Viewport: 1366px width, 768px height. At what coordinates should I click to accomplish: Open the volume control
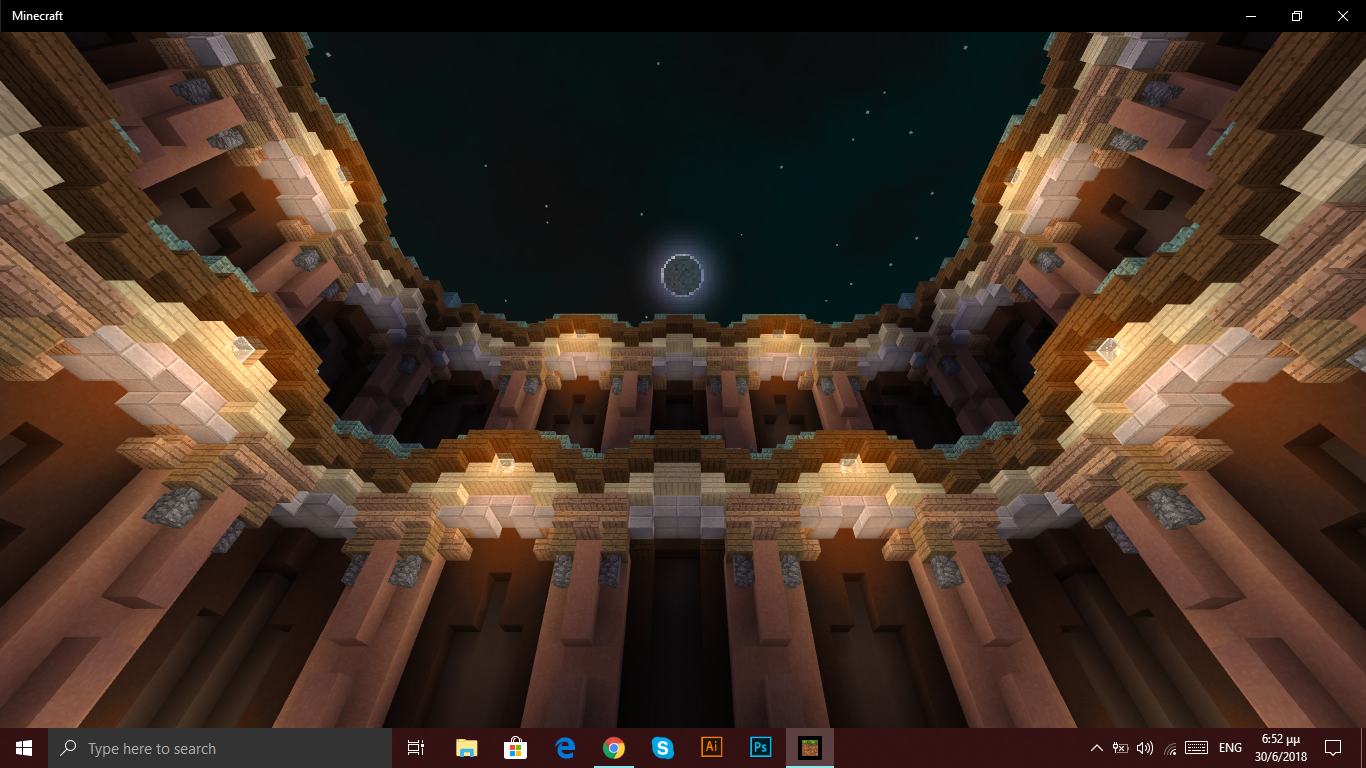click(1145, 748)
